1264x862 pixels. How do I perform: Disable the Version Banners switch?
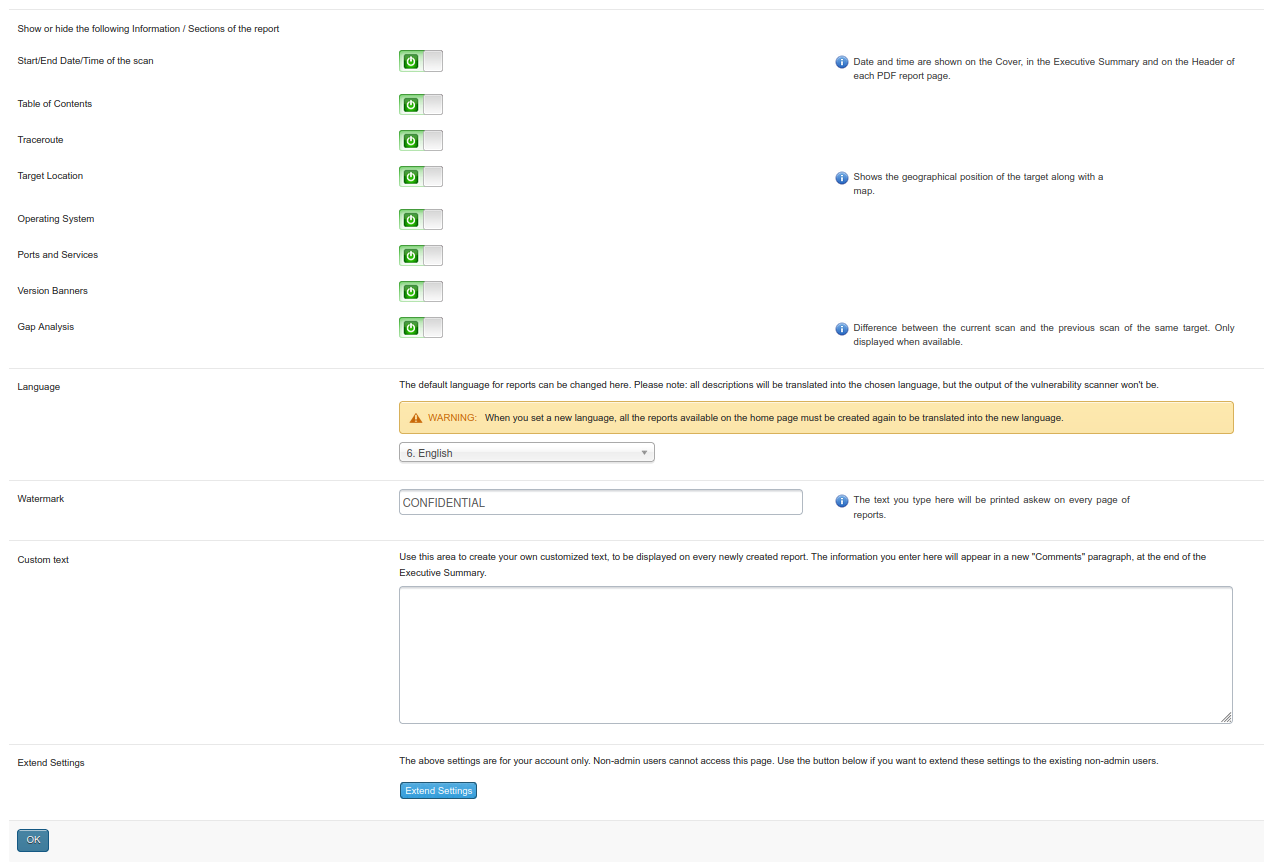click(421, 291)
